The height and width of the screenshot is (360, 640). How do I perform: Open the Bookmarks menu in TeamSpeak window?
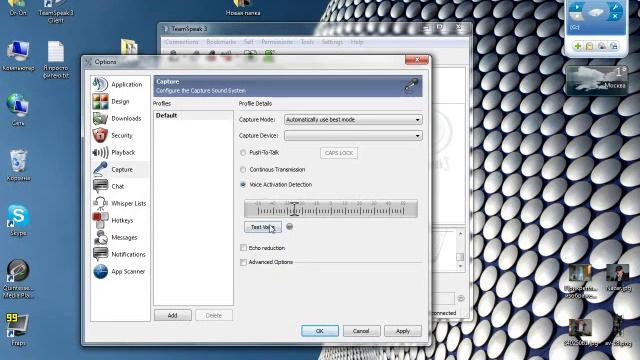click(x=221, y=42)
